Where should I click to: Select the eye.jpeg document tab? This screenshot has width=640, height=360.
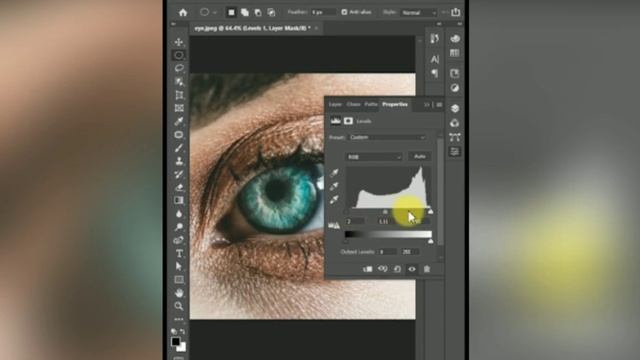click(252, 28)
